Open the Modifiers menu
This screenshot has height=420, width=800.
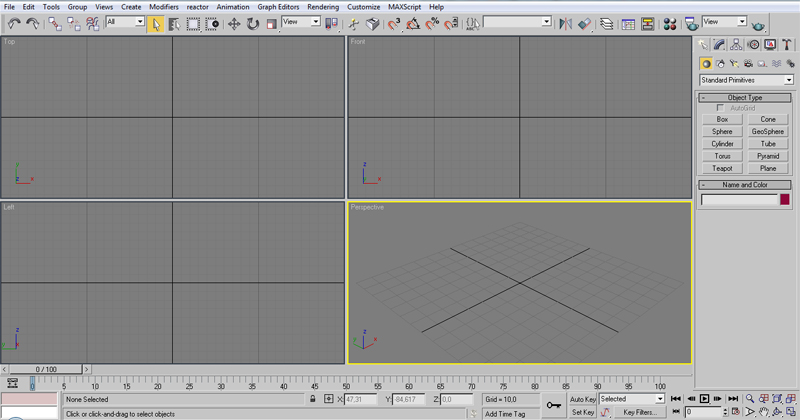(x=164, y=7)
